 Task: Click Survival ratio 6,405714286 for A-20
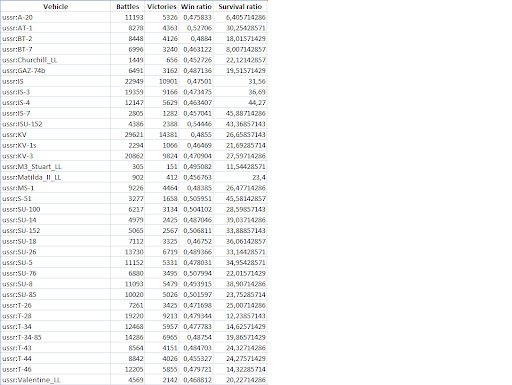pyautogui.click(x=246, y=17)
